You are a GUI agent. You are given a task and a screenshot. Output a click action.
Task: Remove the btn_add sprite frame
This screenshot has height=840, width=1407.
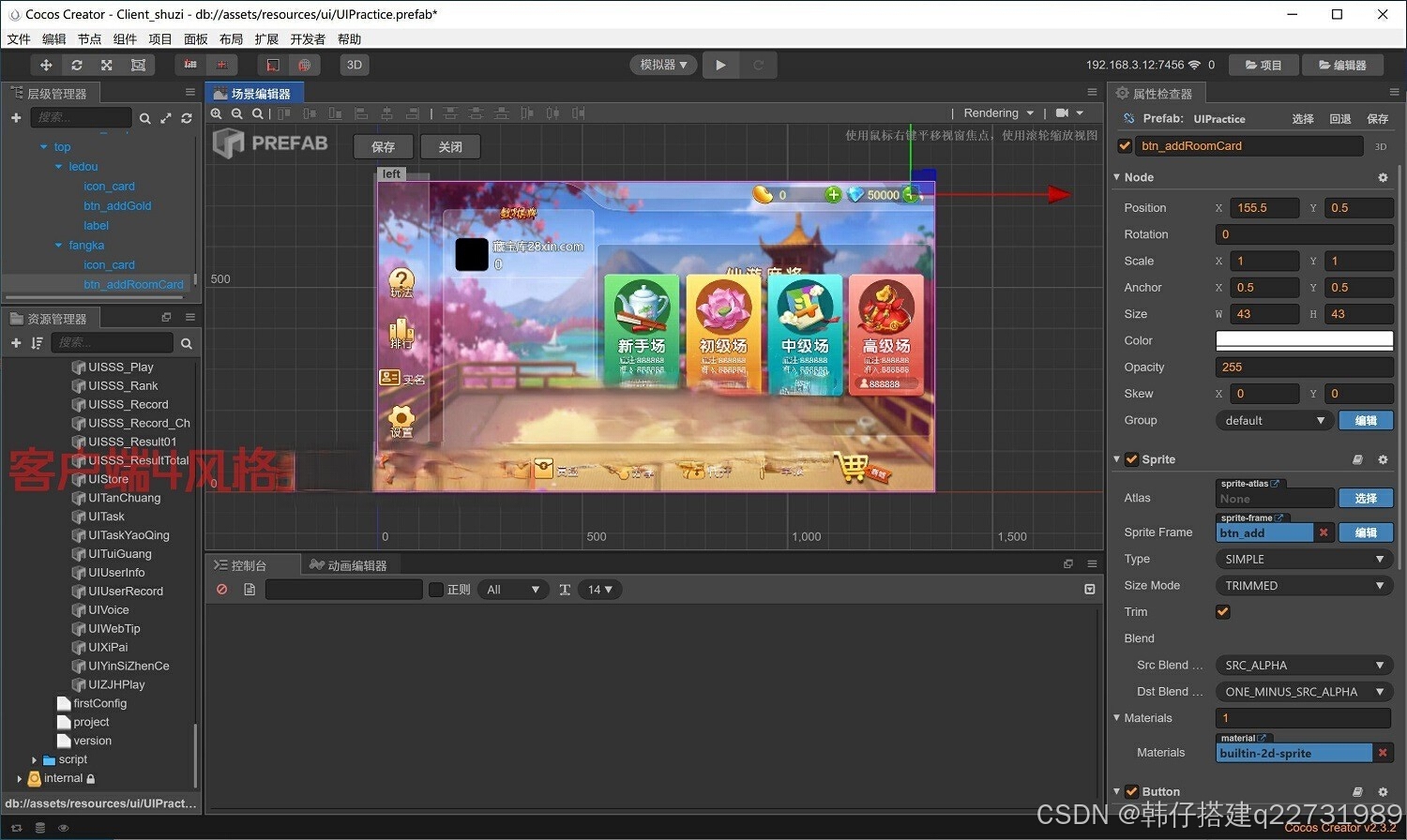(x=1324, y=532)
